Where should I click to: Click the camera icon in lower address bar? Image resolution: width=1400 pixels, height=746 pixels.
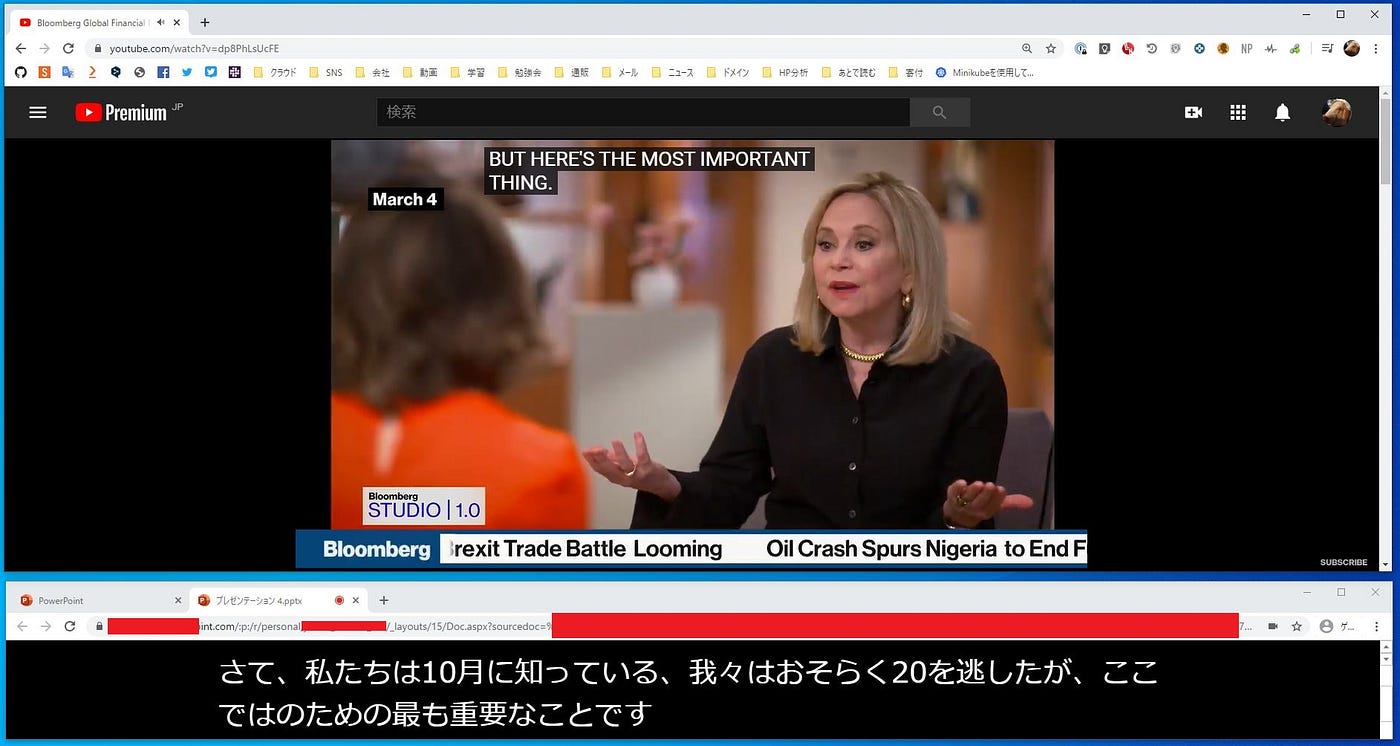(1273, 626)
